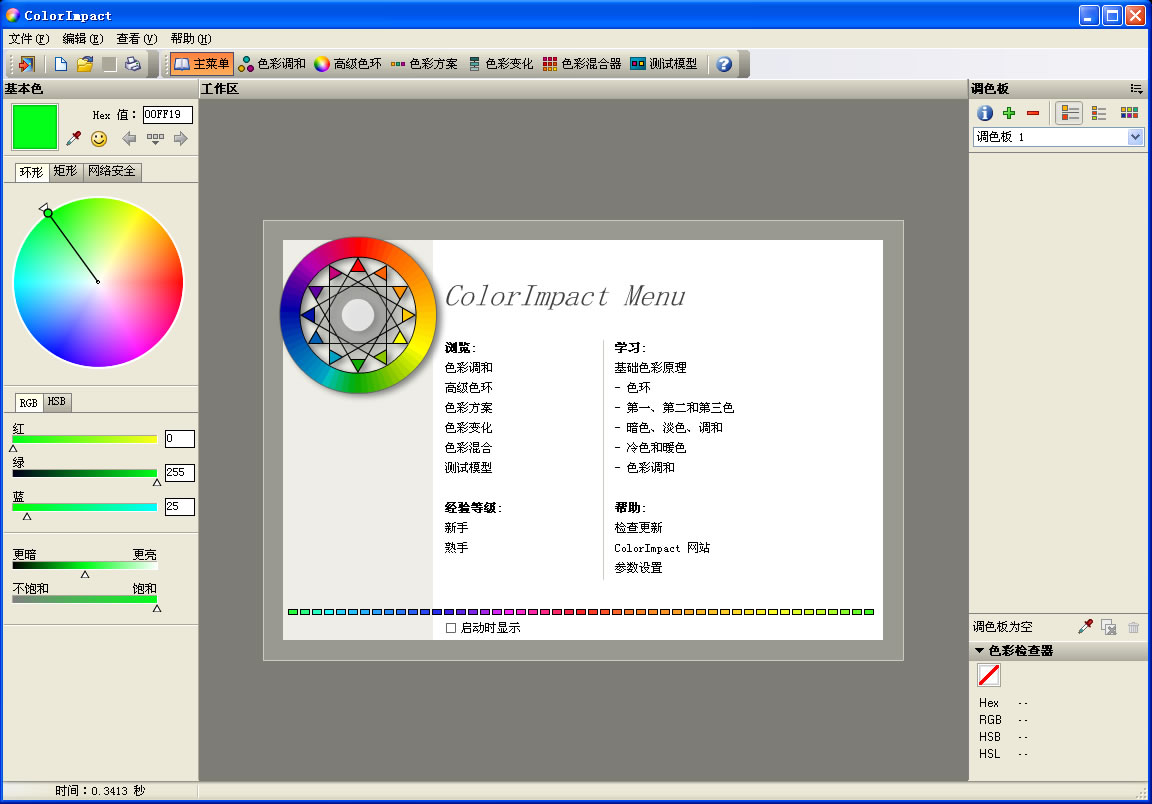Click the yellow smiley face icon
Image resolution: width=1152 pixels, height=804 pixels.
point(99,138)
